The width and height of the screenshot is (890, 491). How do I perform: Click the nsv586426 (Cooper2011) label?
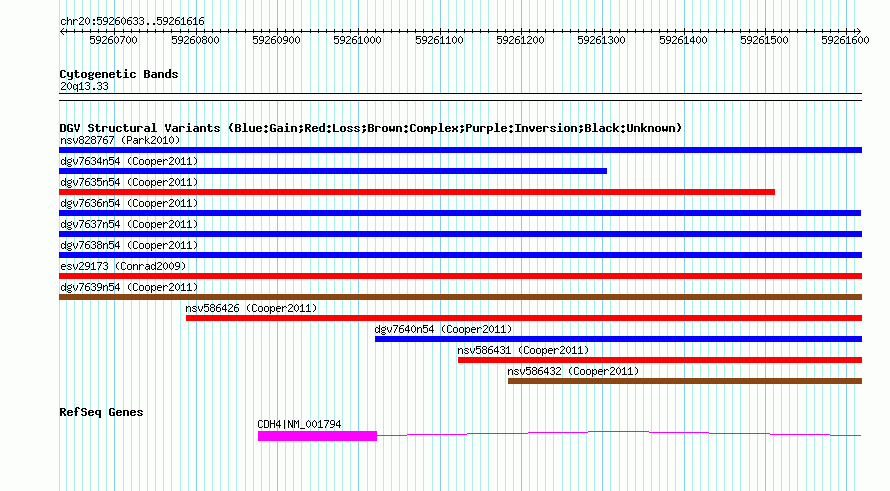[251, 308]
